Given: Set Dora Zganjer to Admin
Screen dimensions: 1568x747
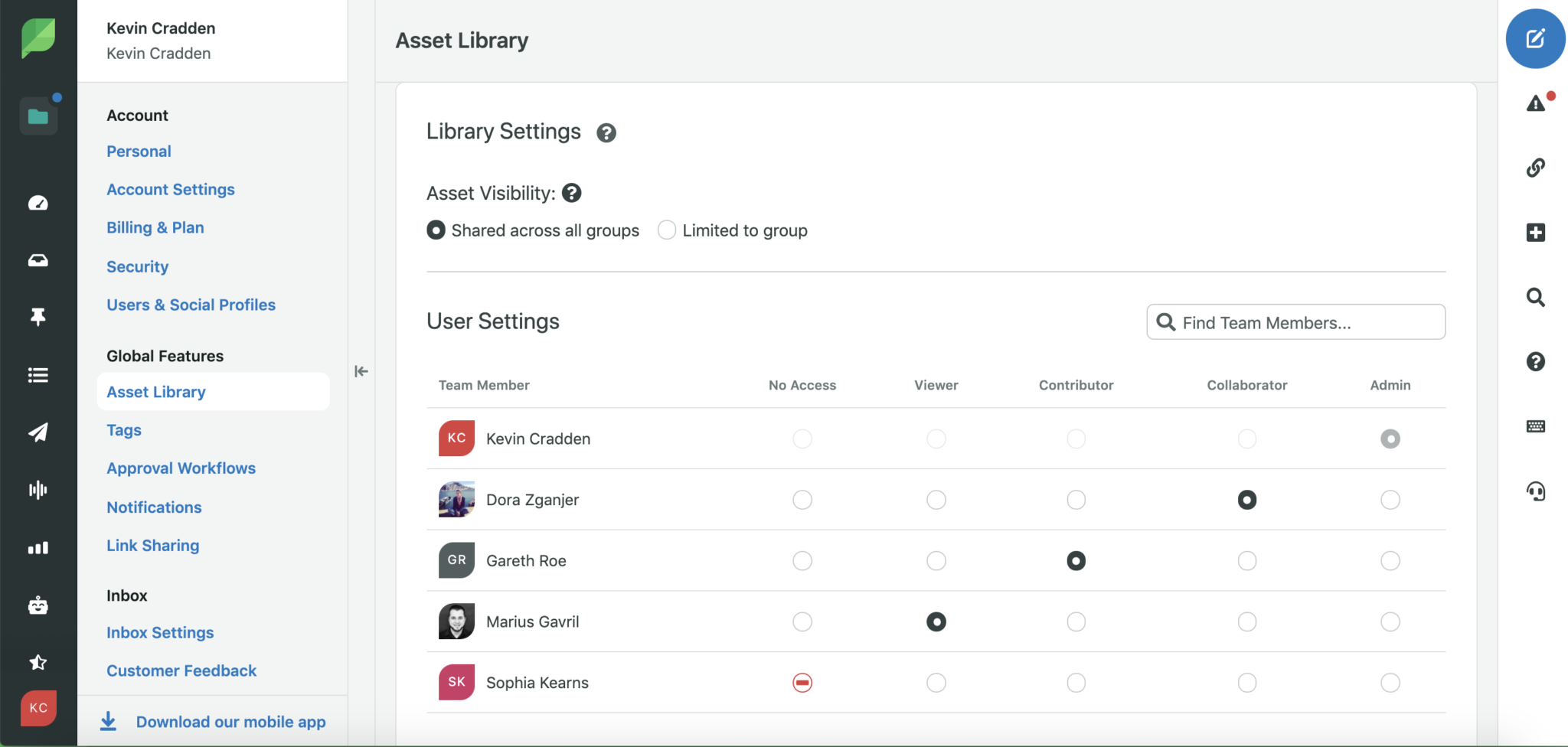Looking at the screenshot, I should (1390, 500).
